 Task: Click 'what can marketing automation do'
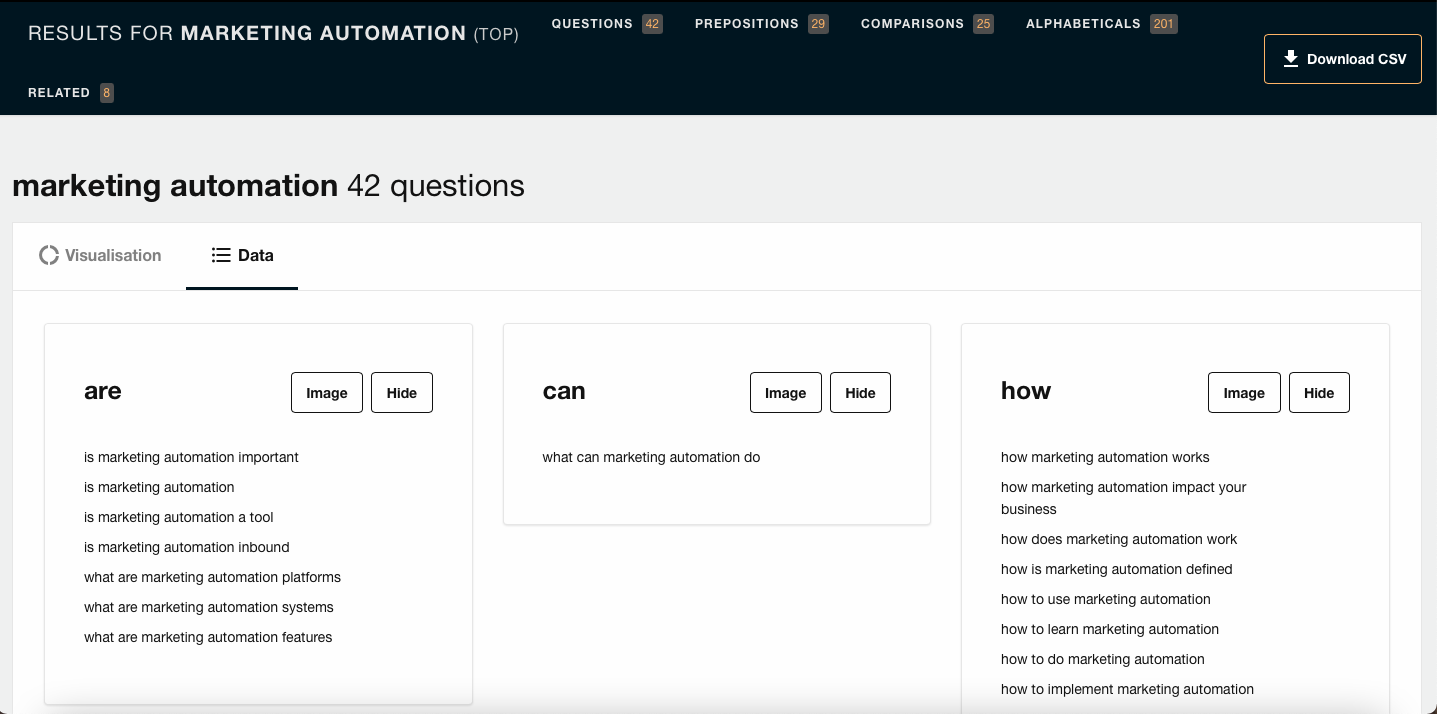(651, 457)
